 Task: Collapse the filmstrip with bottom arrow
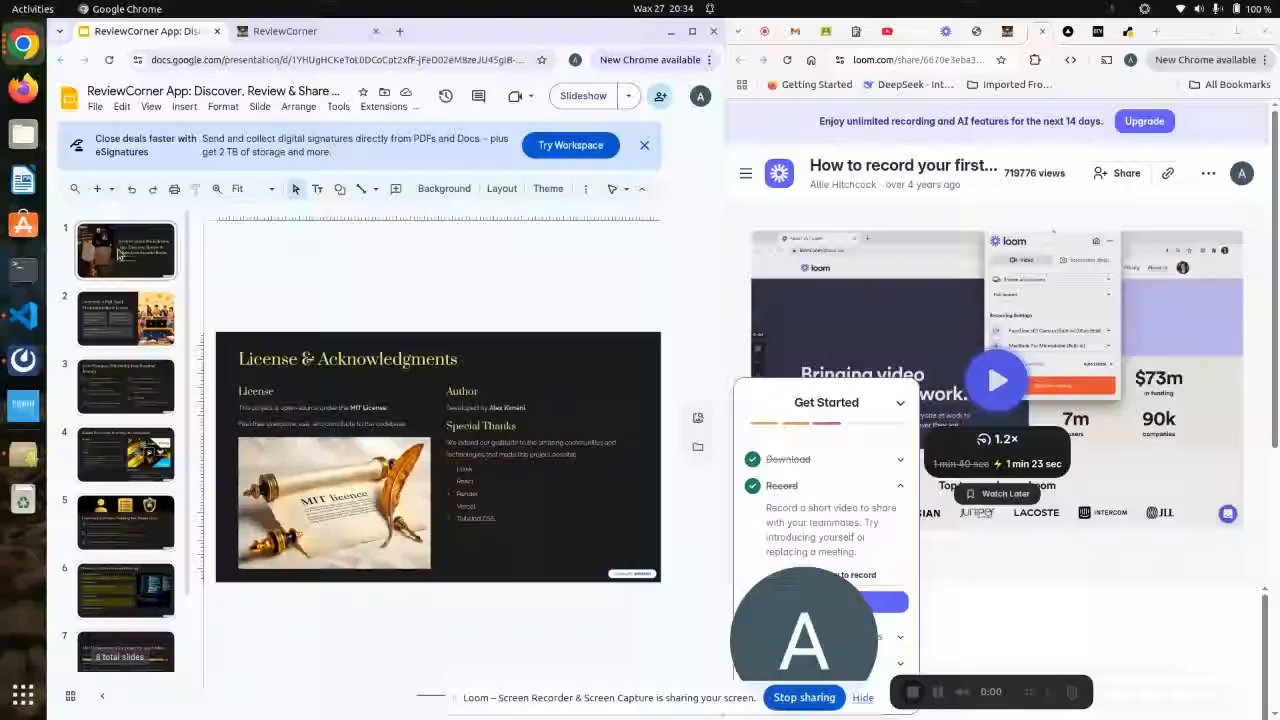coord(102,696)
